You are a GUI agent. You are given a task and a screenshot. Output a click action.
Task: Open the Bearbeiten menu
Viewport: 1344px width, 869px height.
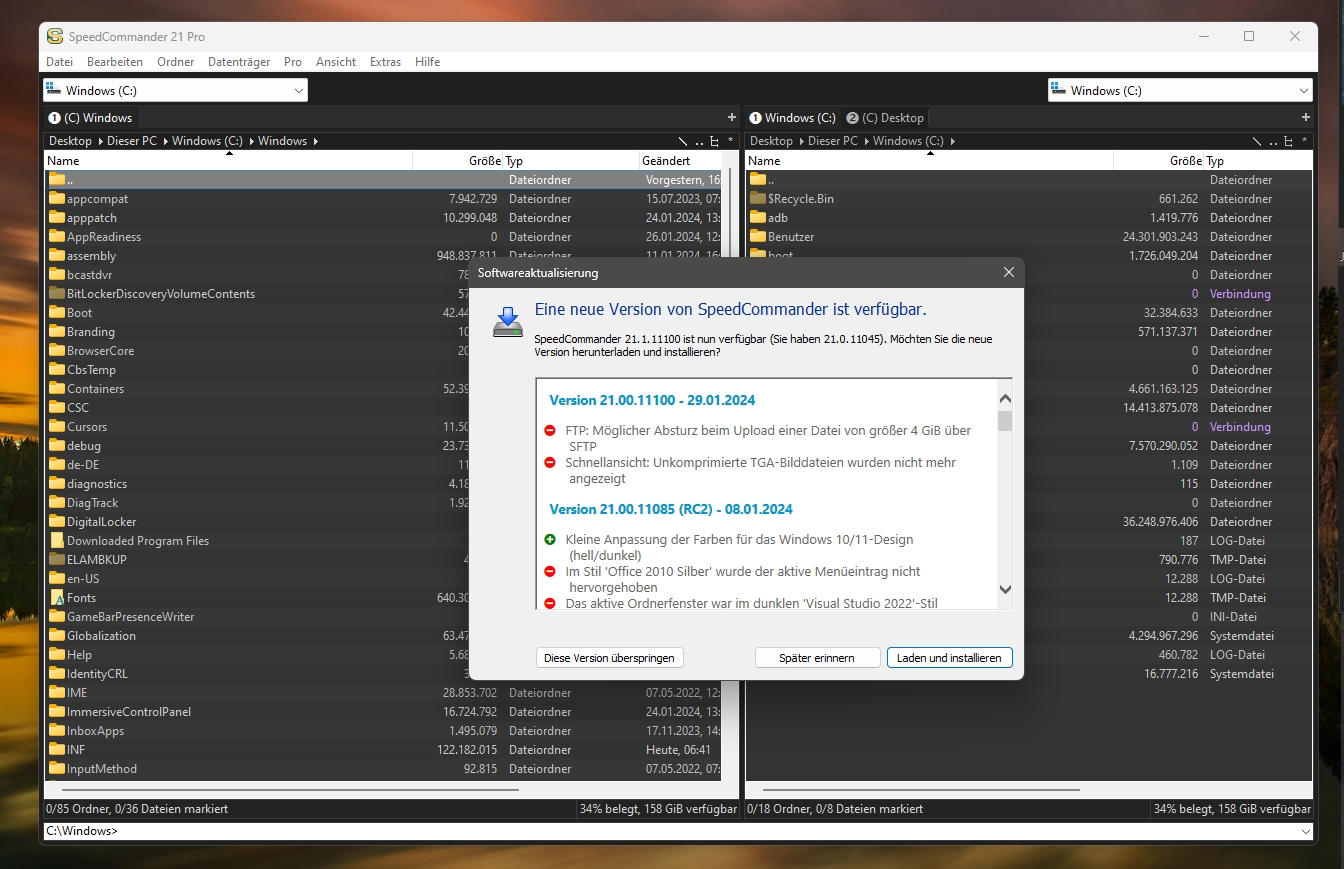click(x=115, y=62)
